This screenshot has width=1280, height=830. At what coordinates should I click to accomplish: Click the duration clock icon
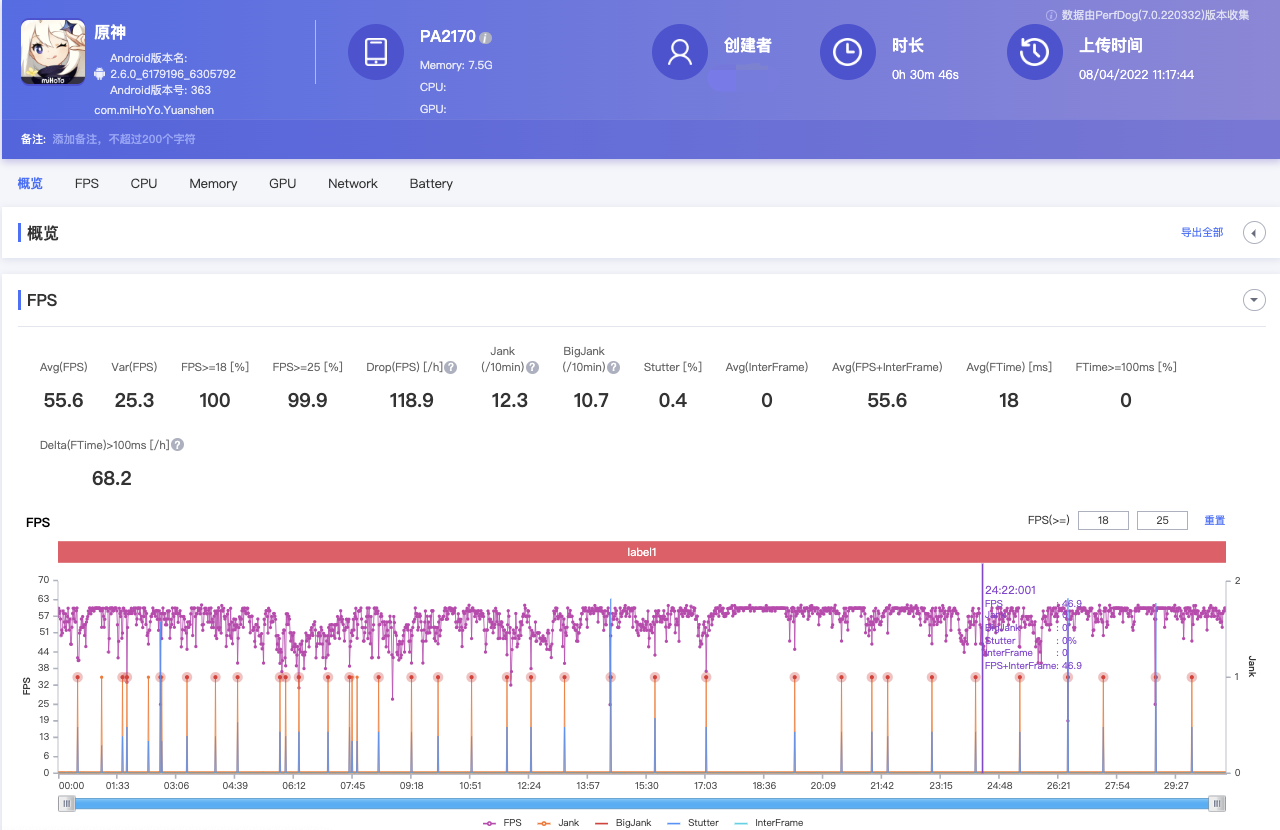[848, 52]
